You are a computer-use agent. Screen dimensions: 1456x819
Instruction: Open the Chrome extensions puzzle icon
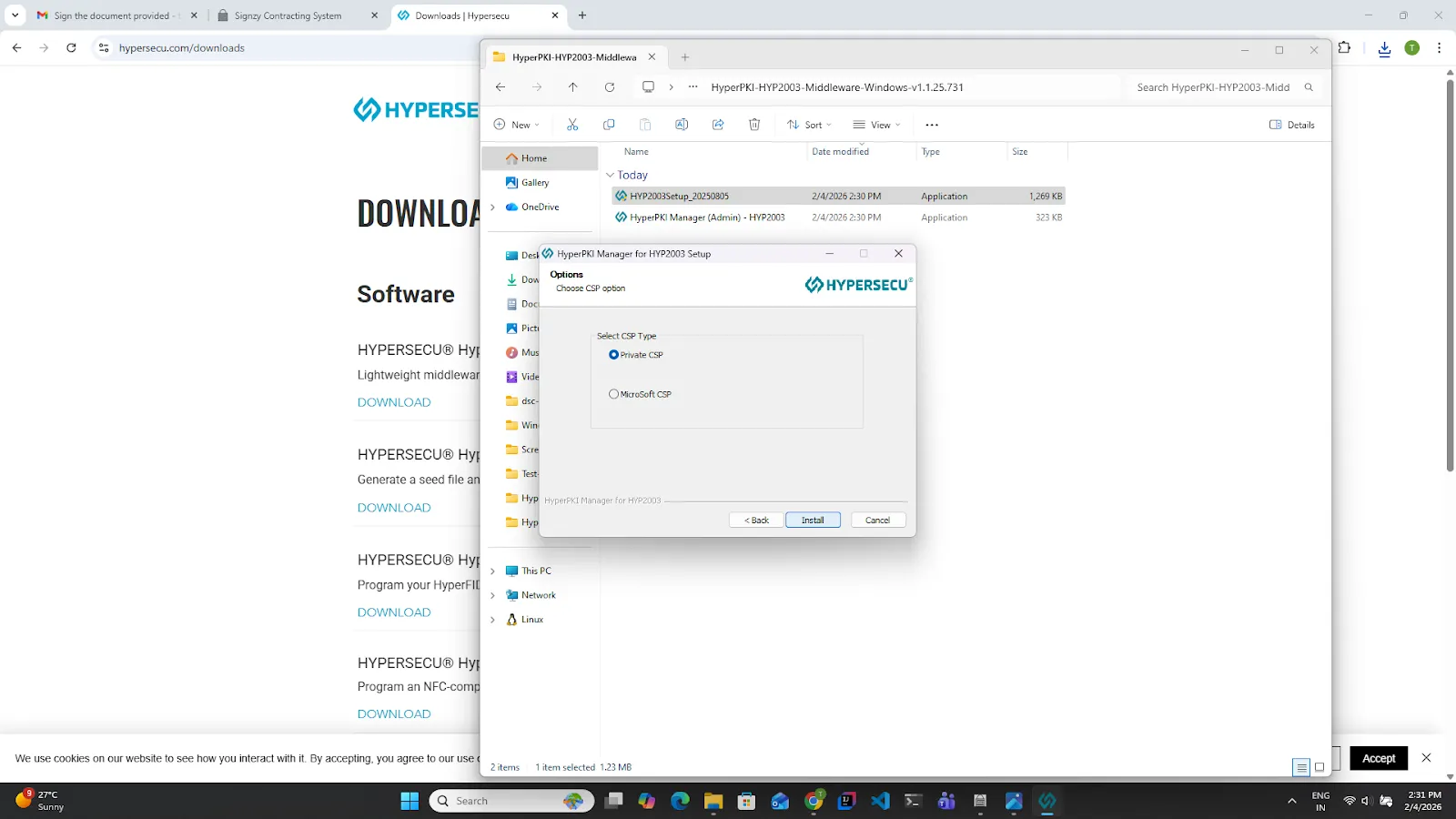tap(1345, 48)
